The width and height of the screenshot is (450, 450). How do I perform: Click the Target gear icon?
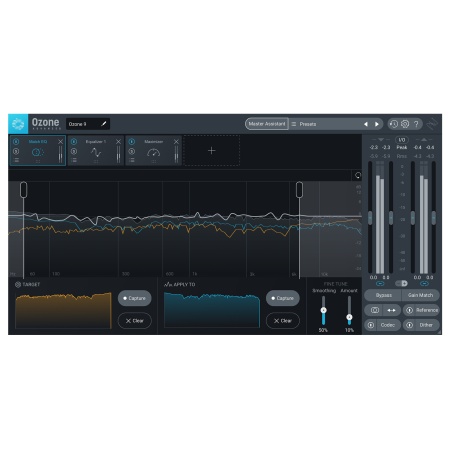(x=18, y=284)
